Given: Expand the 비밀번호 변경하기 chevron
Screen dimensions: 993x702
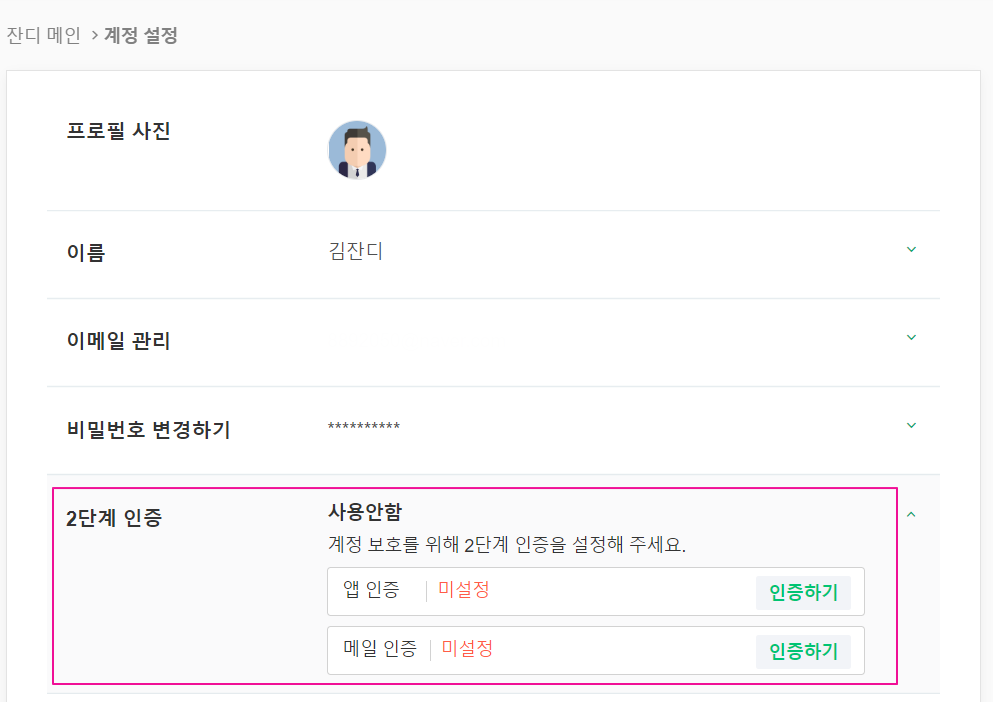Looking at the screenshot, I should (x=911, y=425).
